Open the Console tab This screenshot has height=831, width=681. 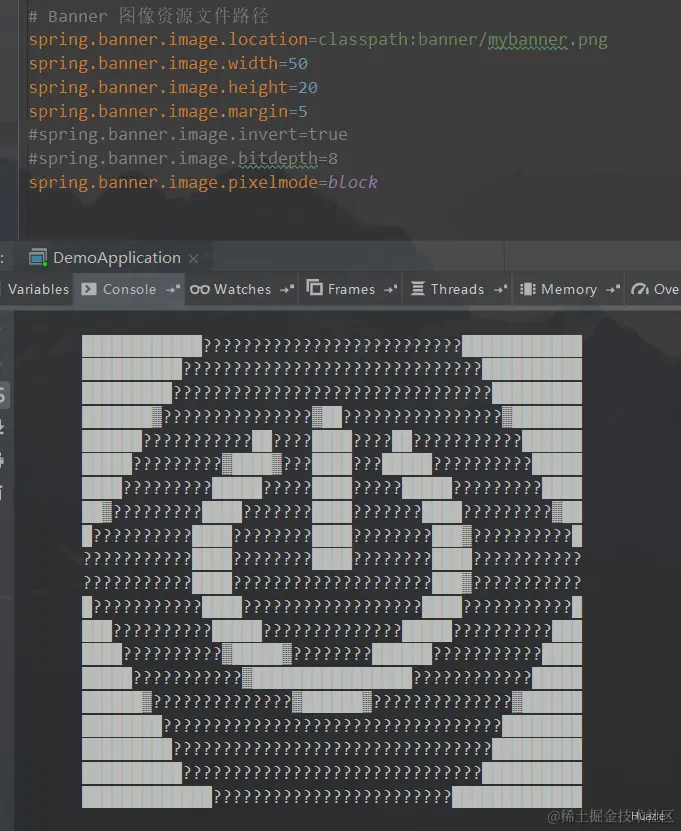pyautogui.click(x=129, y=289)
